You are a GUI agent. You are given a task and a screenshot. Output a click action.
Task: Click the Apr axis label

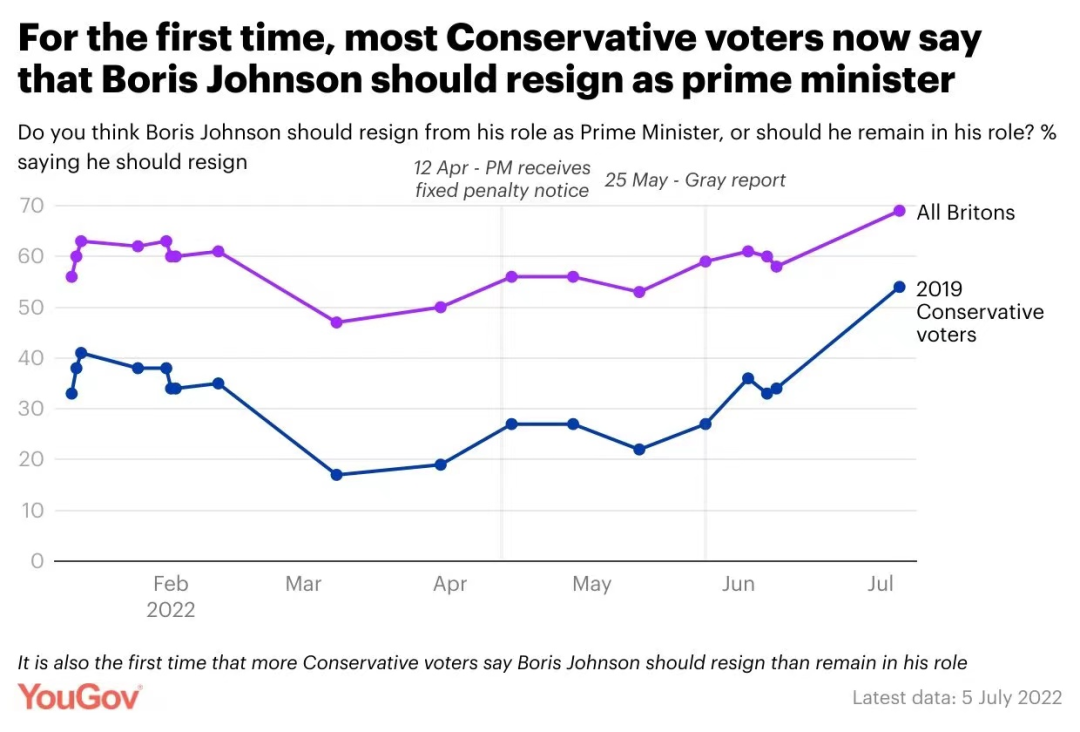point(450,584)
